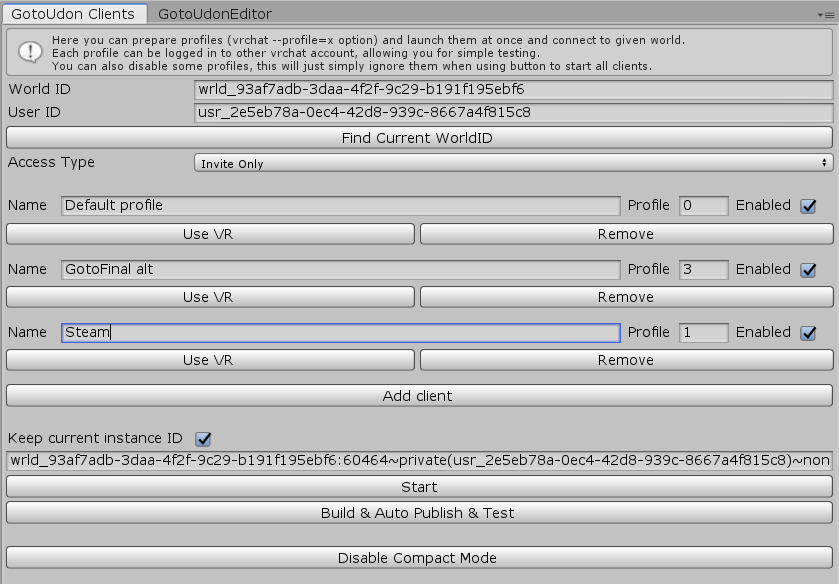The height and width of the screenshot is (584, 839).
Task: Edit the GotoFinal alt name field
Action: click(x=341, y=269)
